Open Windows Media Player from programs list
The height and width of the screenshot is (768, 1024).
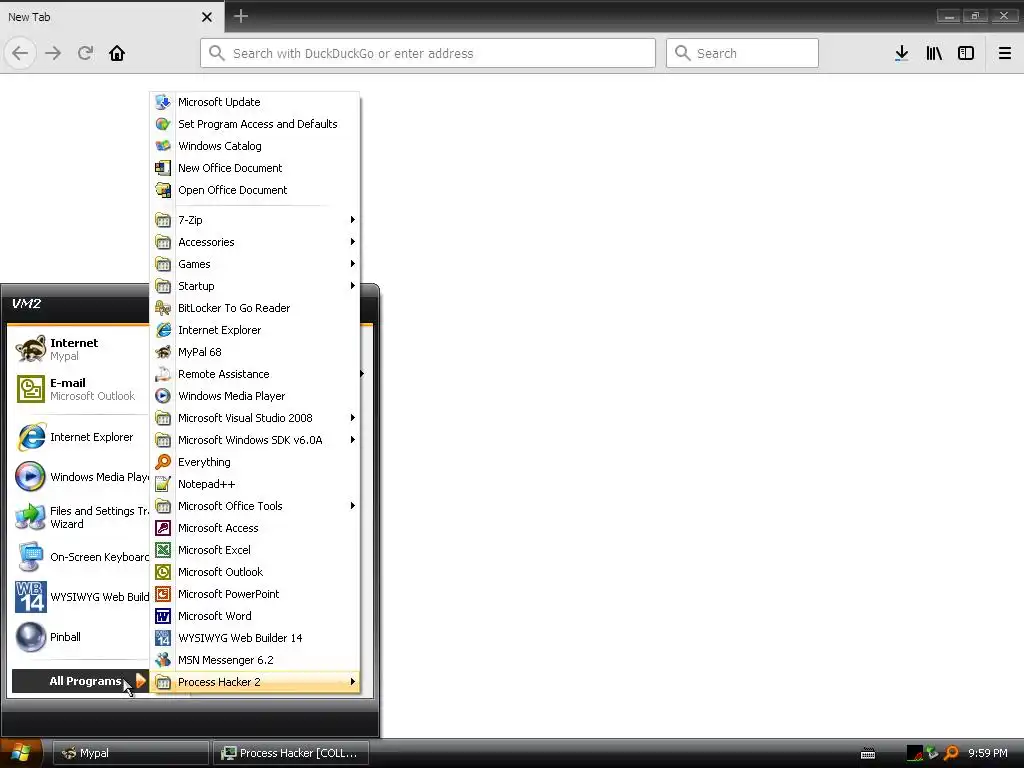click(x=255, y=396)
